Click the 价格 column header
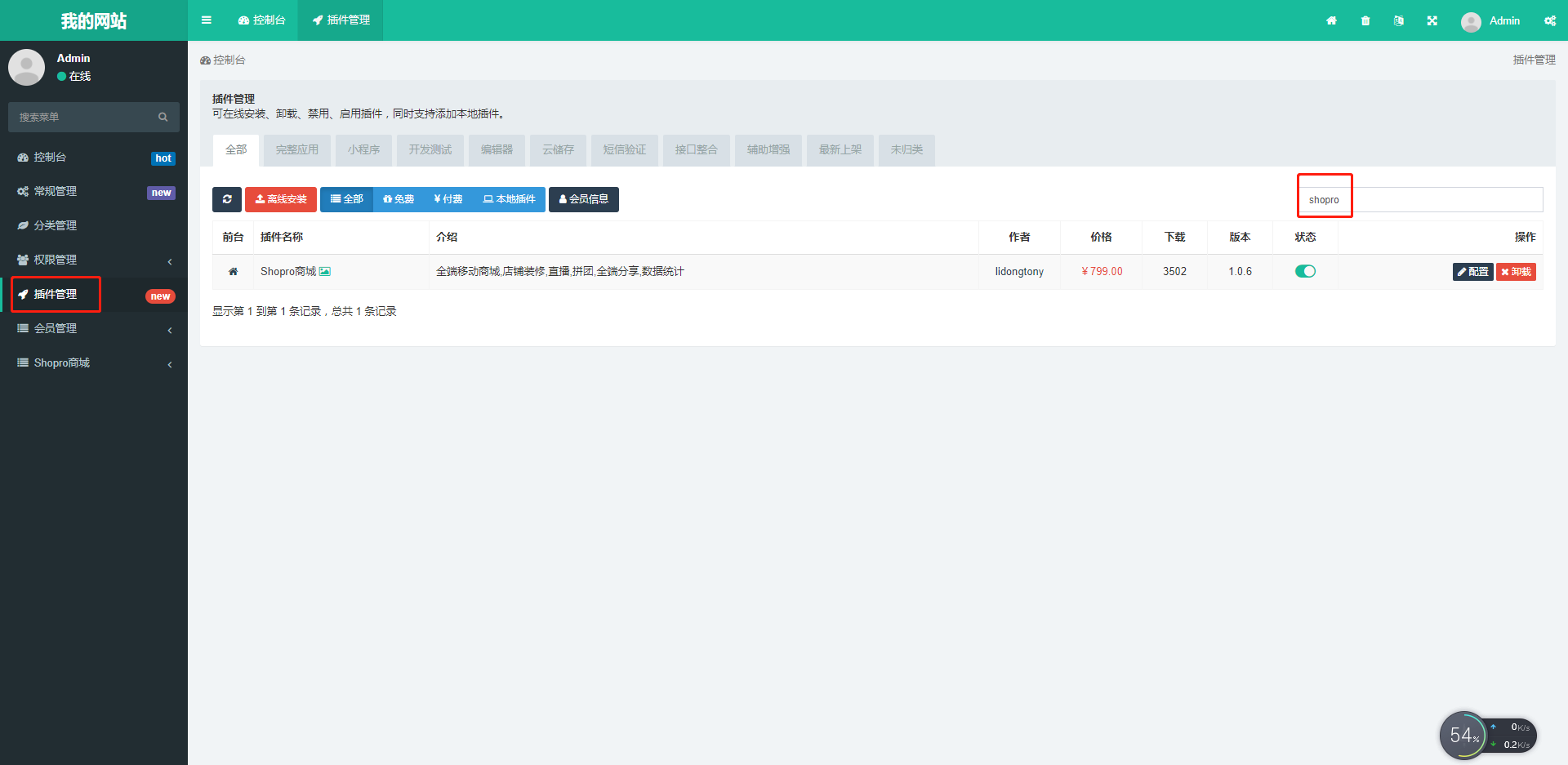 [1101, 237]
